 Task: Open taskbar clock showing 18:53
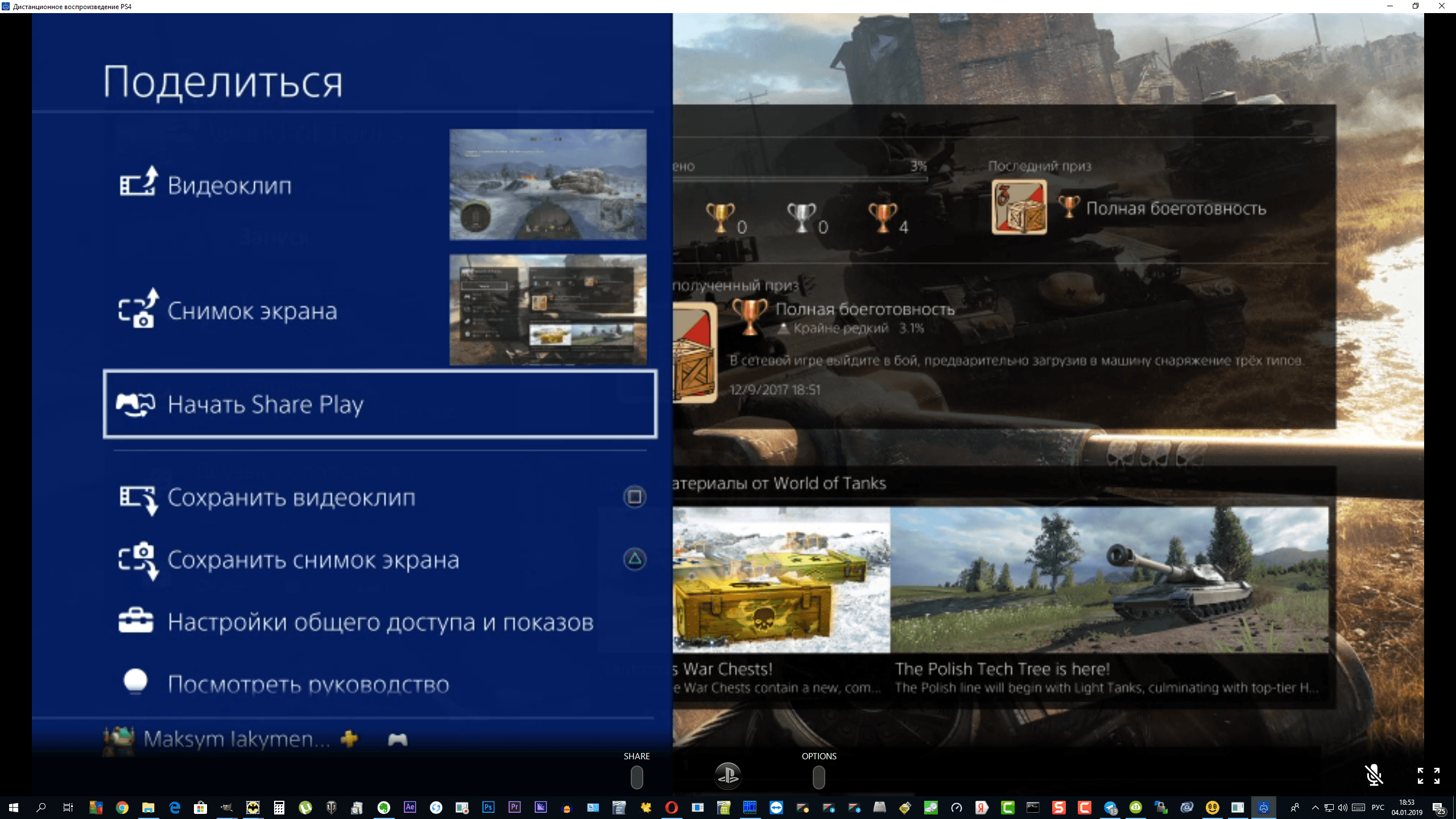click(x=1407, y=808)
